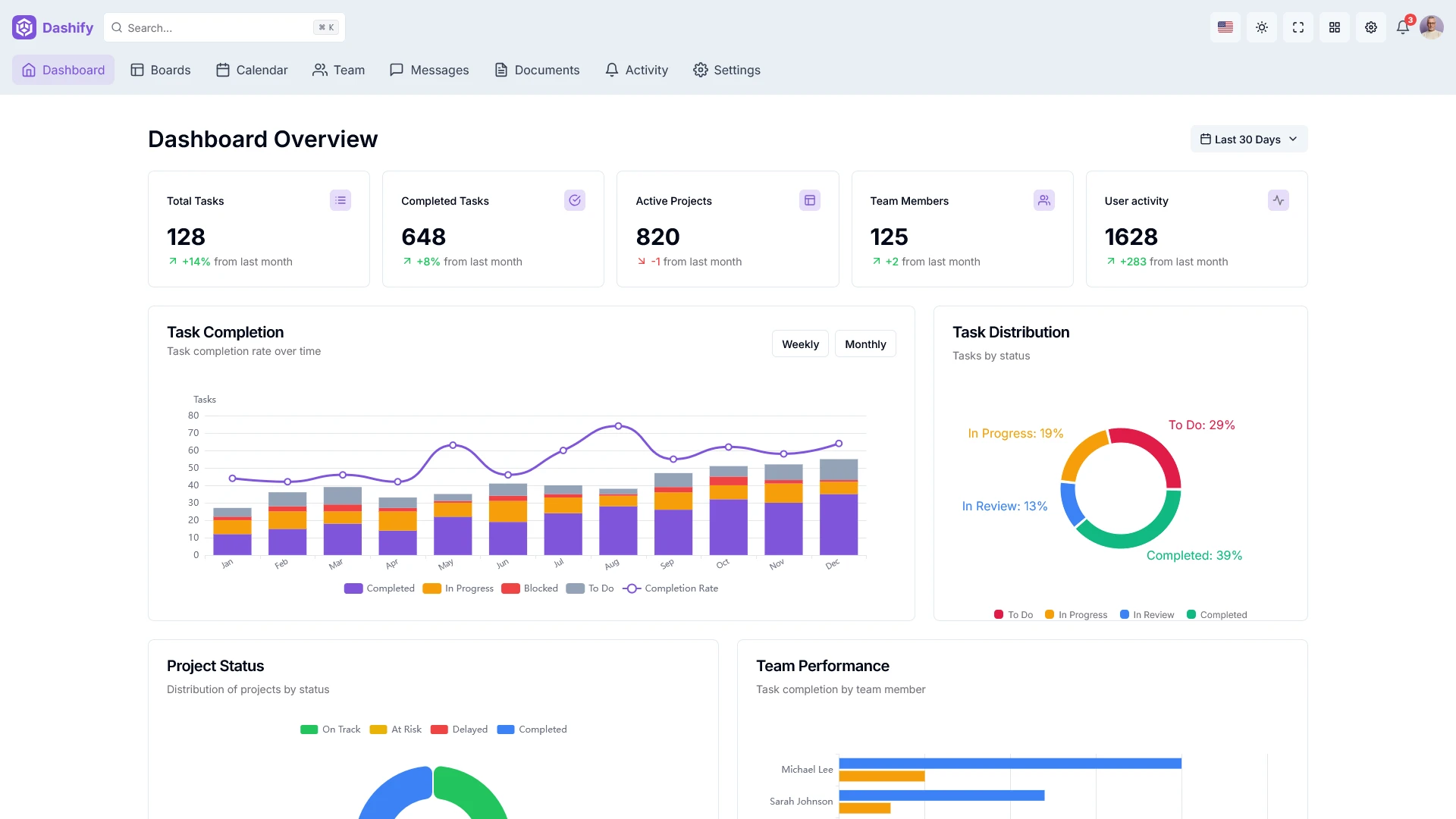This screenshot has width=1456, height=819.
Task: Click the Aug completion rate peak point
Action: pyautogui.click(x=618, y=426)
